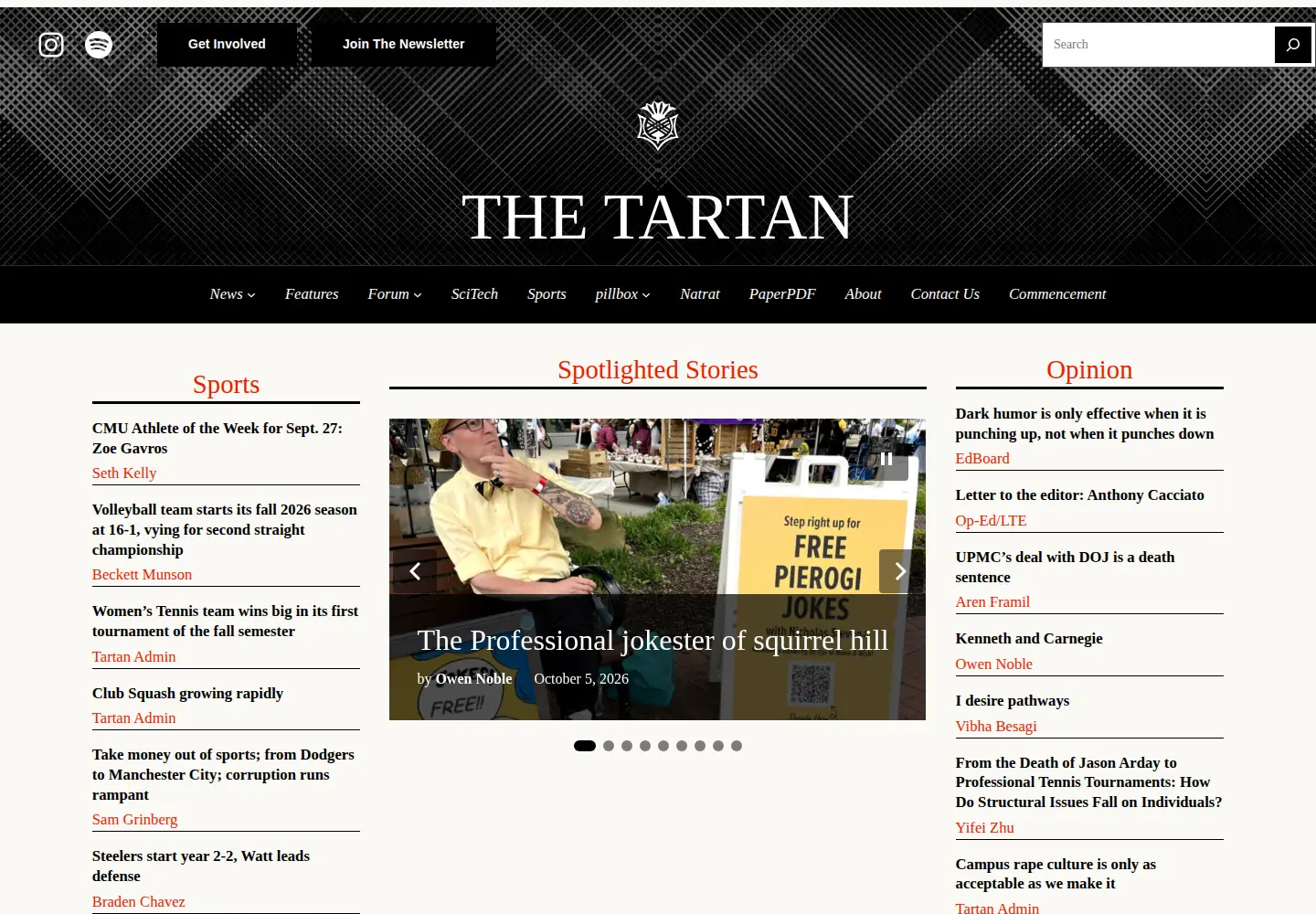Open the Features section
Viewport: 1316px width, 914px height.
click(x=312, y=294)
